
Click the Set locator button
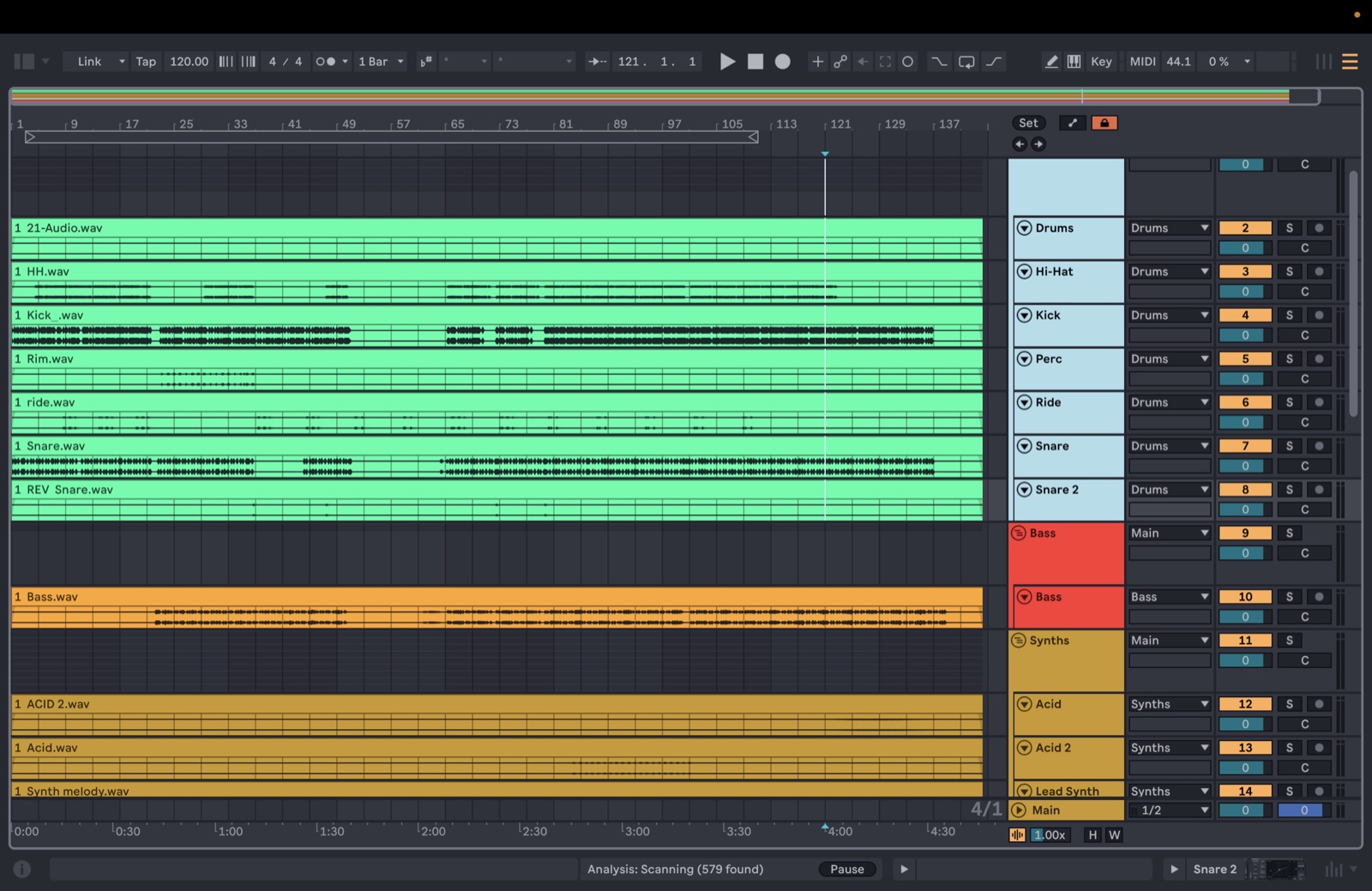click(x=1028, y=123)
